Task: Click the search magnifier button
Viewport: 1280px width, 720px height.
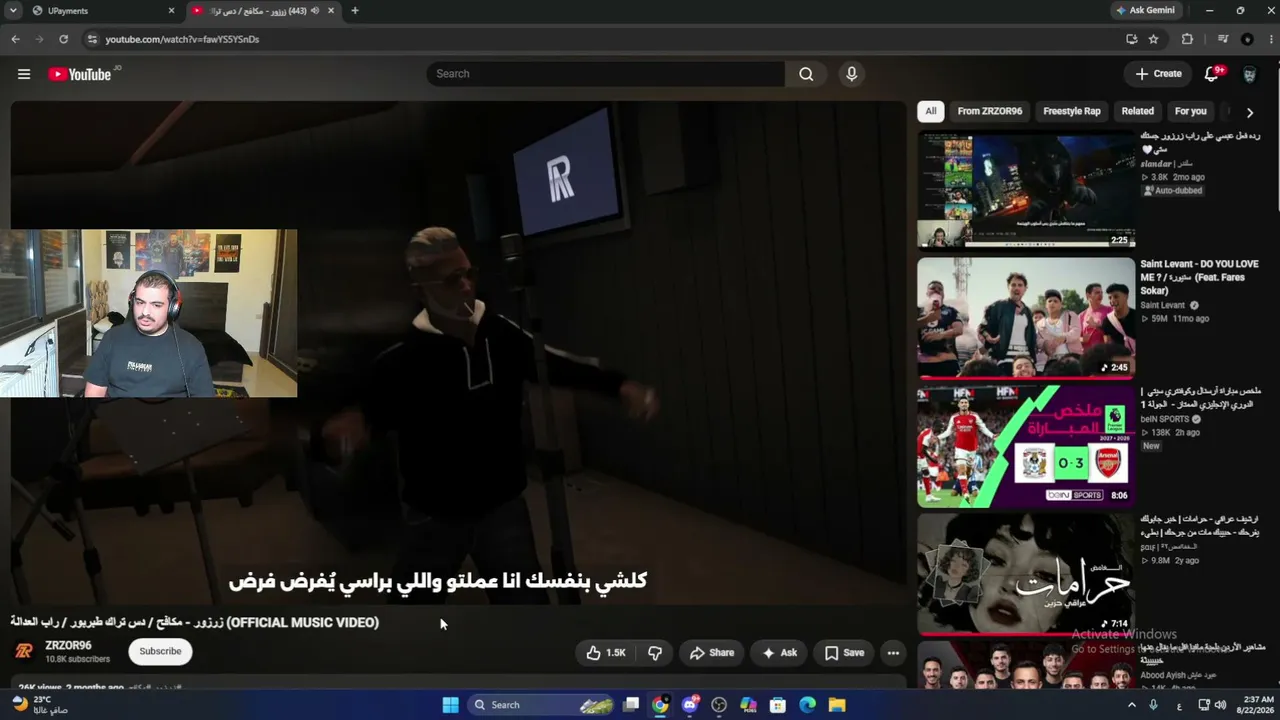Action: pyautogui.click(x=806, y=74)
